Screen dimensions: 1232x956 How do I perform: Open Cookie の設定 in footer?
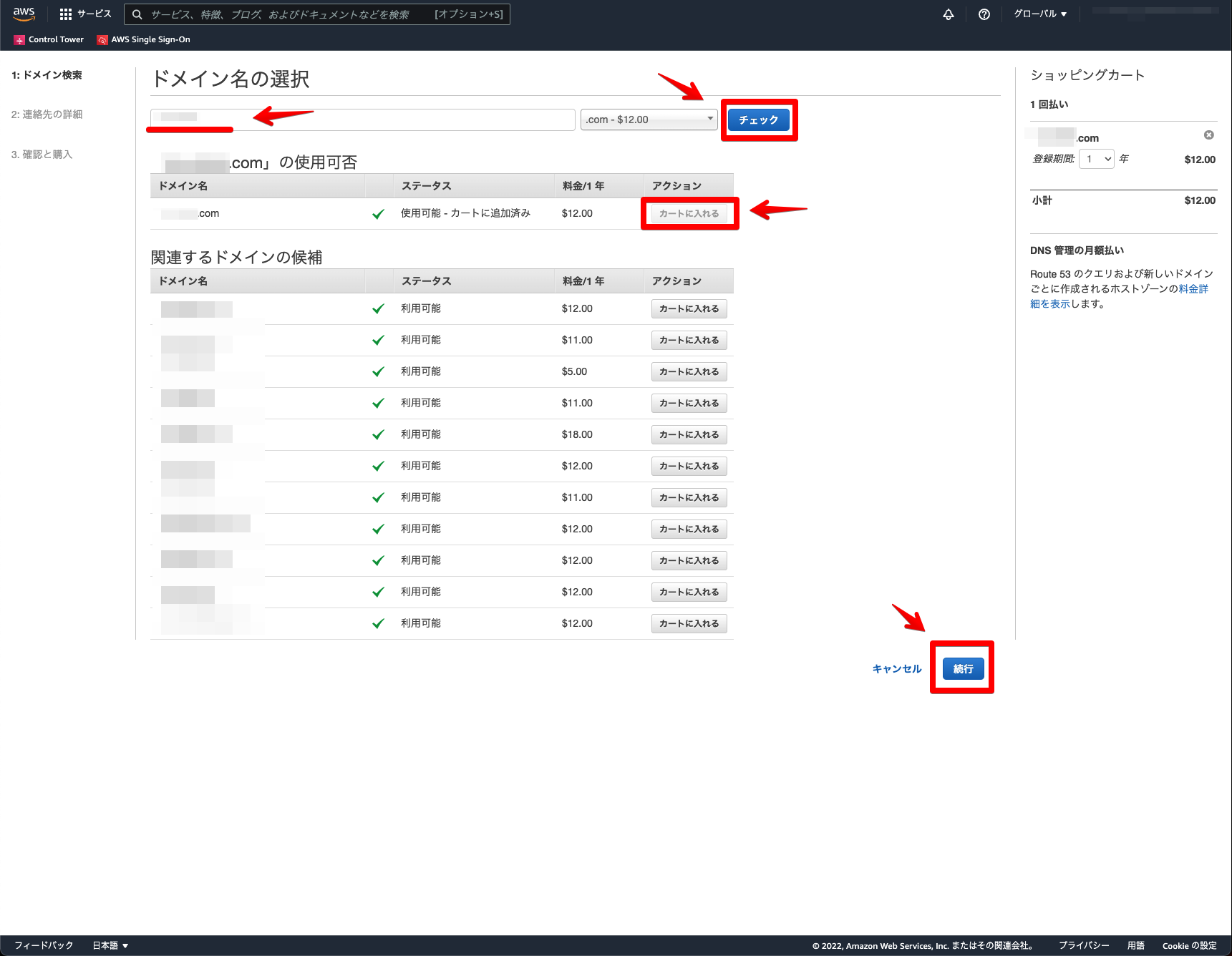coord(1189,945)
